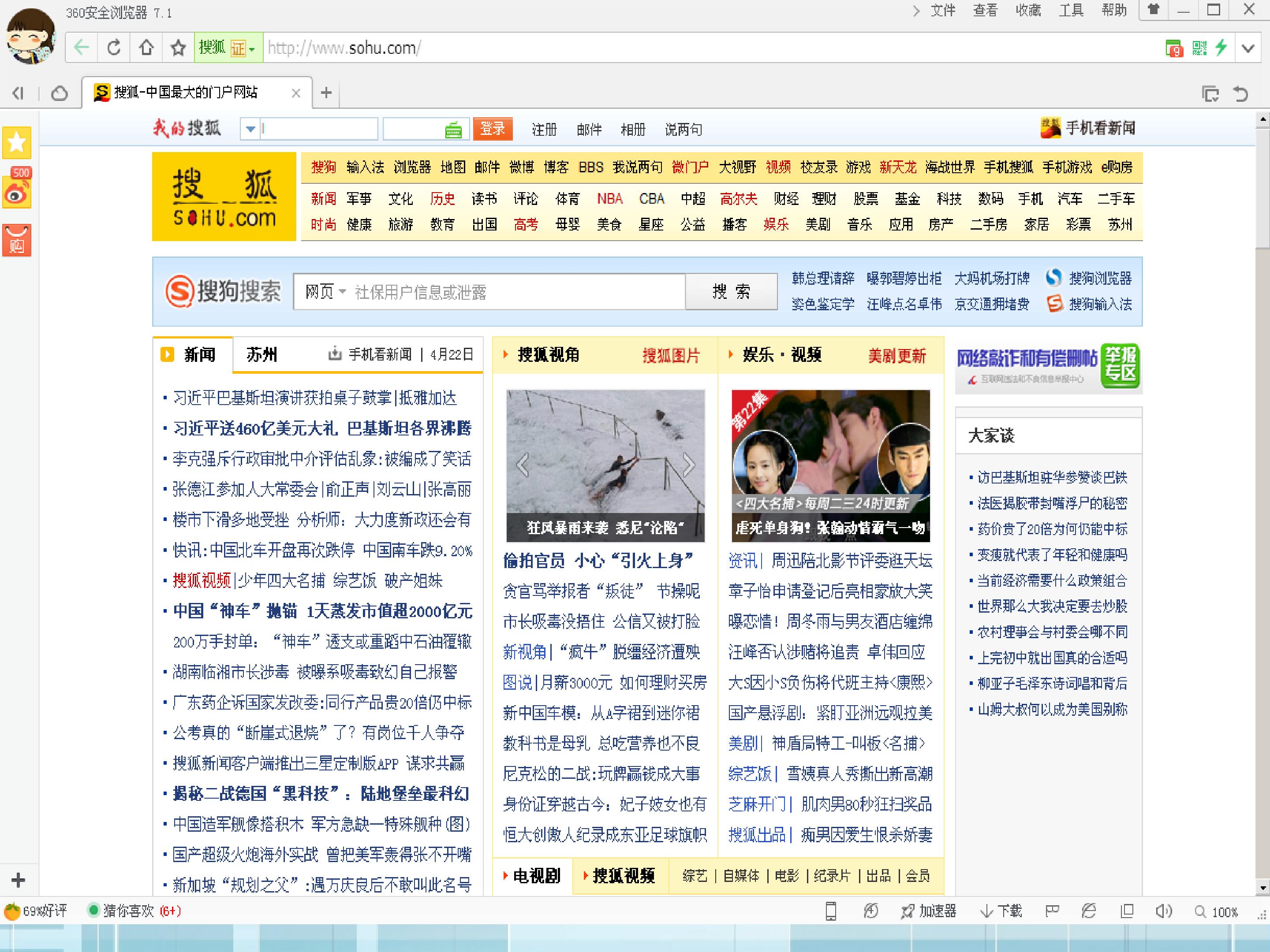The width and height of the screenshot is (1270, 952).
Task: Open soft keyboard icon in password field
Action: coord(453,130)
